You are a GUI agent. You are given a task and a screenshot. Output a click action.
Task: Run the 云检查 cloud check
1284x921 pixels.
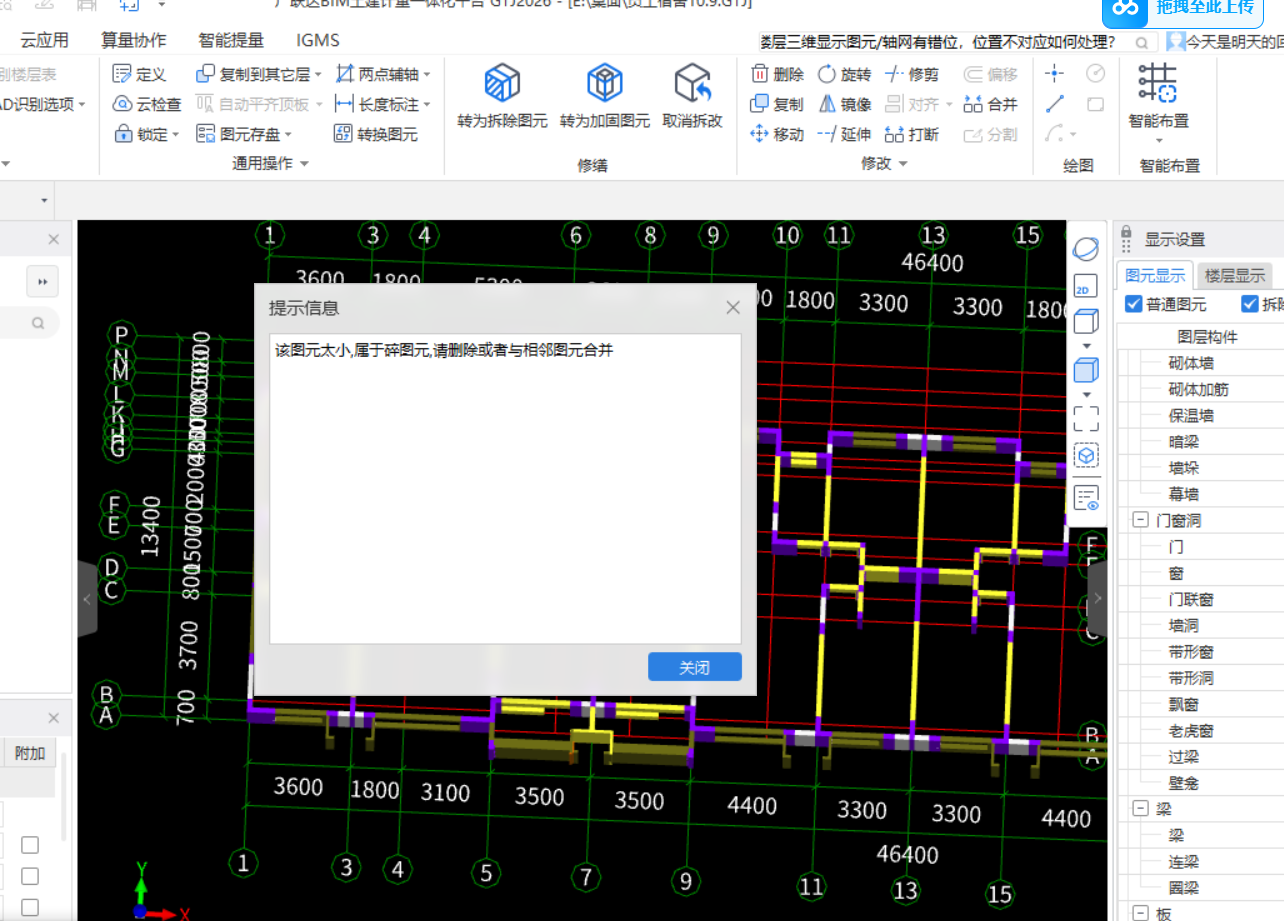(147, 104)
